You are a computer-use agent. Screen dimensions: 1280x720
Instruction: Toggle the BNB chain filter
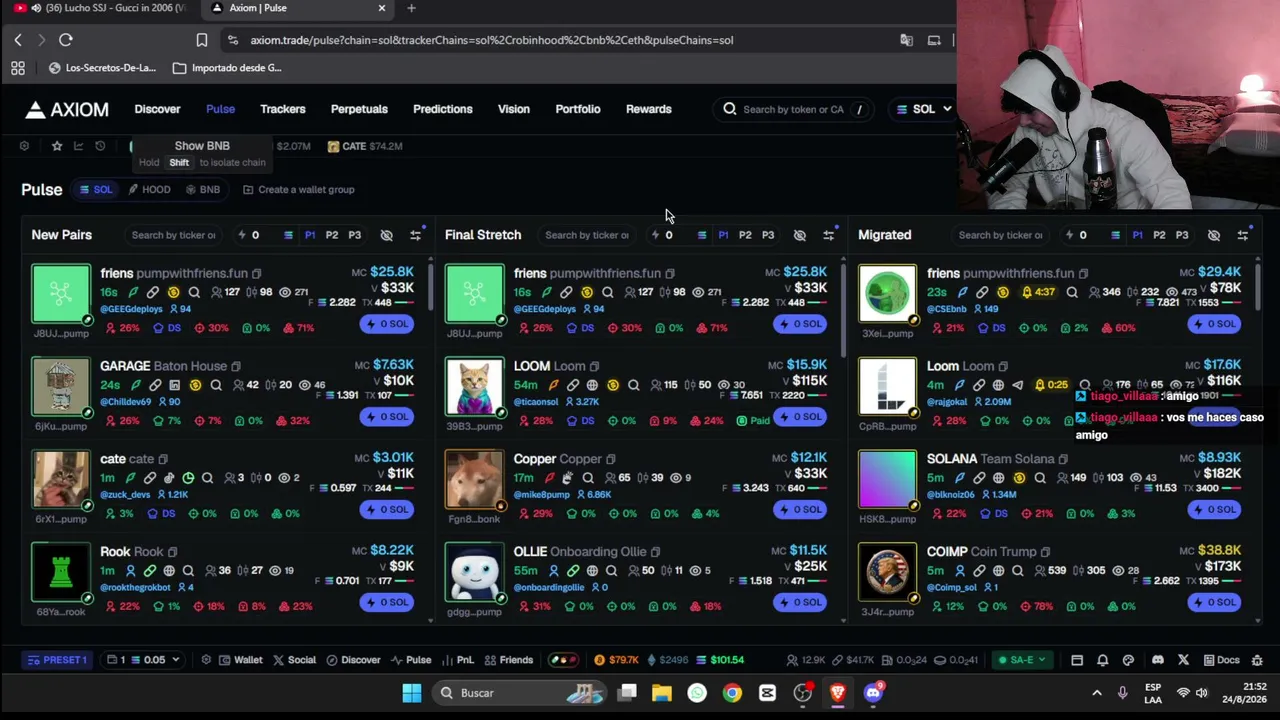(x=202, y=189)
